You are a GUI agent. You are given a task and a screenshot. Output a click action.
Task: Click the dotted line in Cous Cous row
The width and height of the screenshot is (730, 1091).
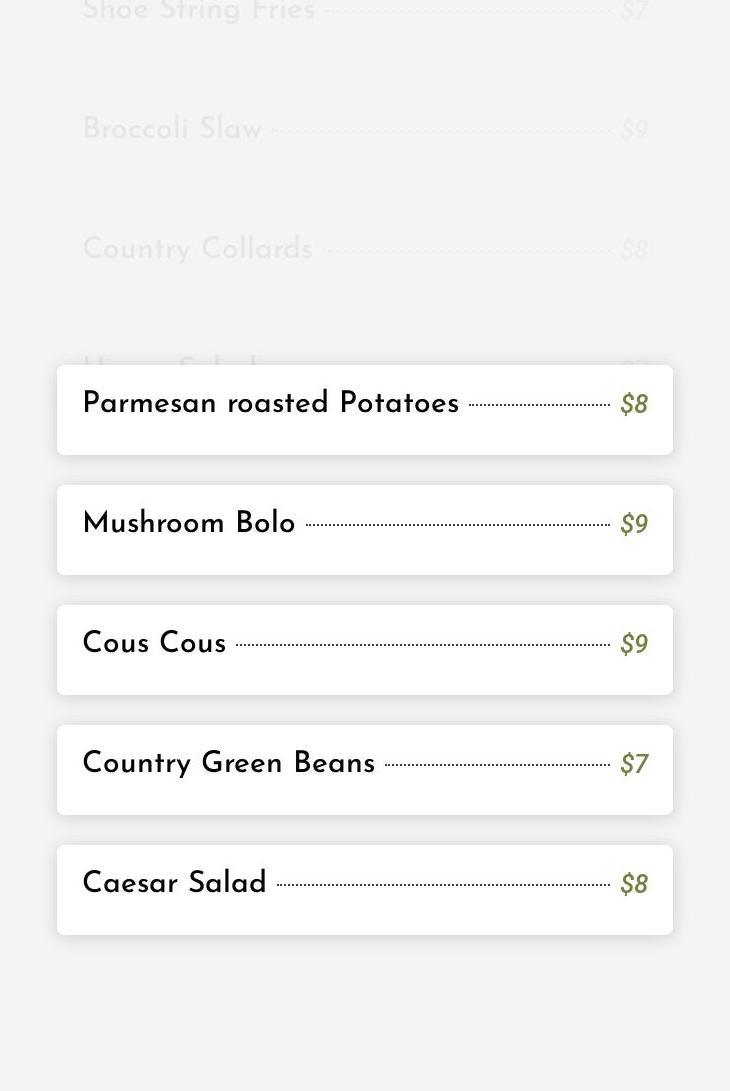tap(422, 645)
